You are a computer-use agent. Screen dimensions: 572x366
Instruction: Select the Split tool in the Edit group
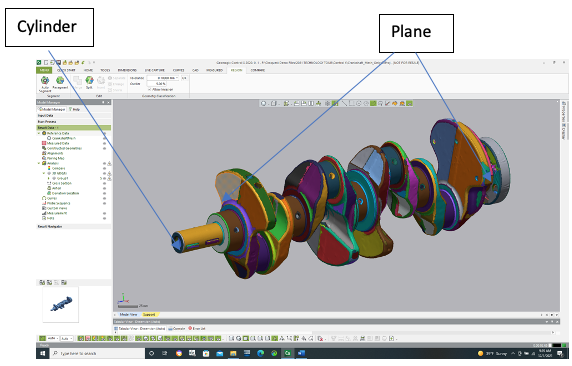coord(89,80)
